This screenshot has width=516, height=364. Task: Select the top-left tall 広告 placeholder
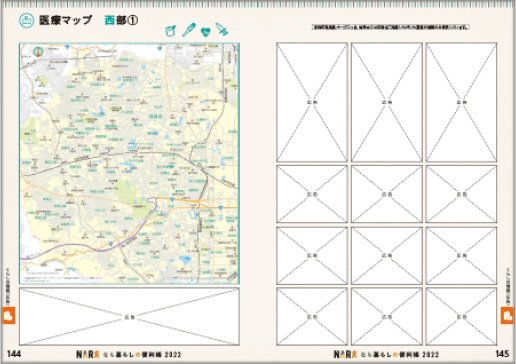(312, 102)
